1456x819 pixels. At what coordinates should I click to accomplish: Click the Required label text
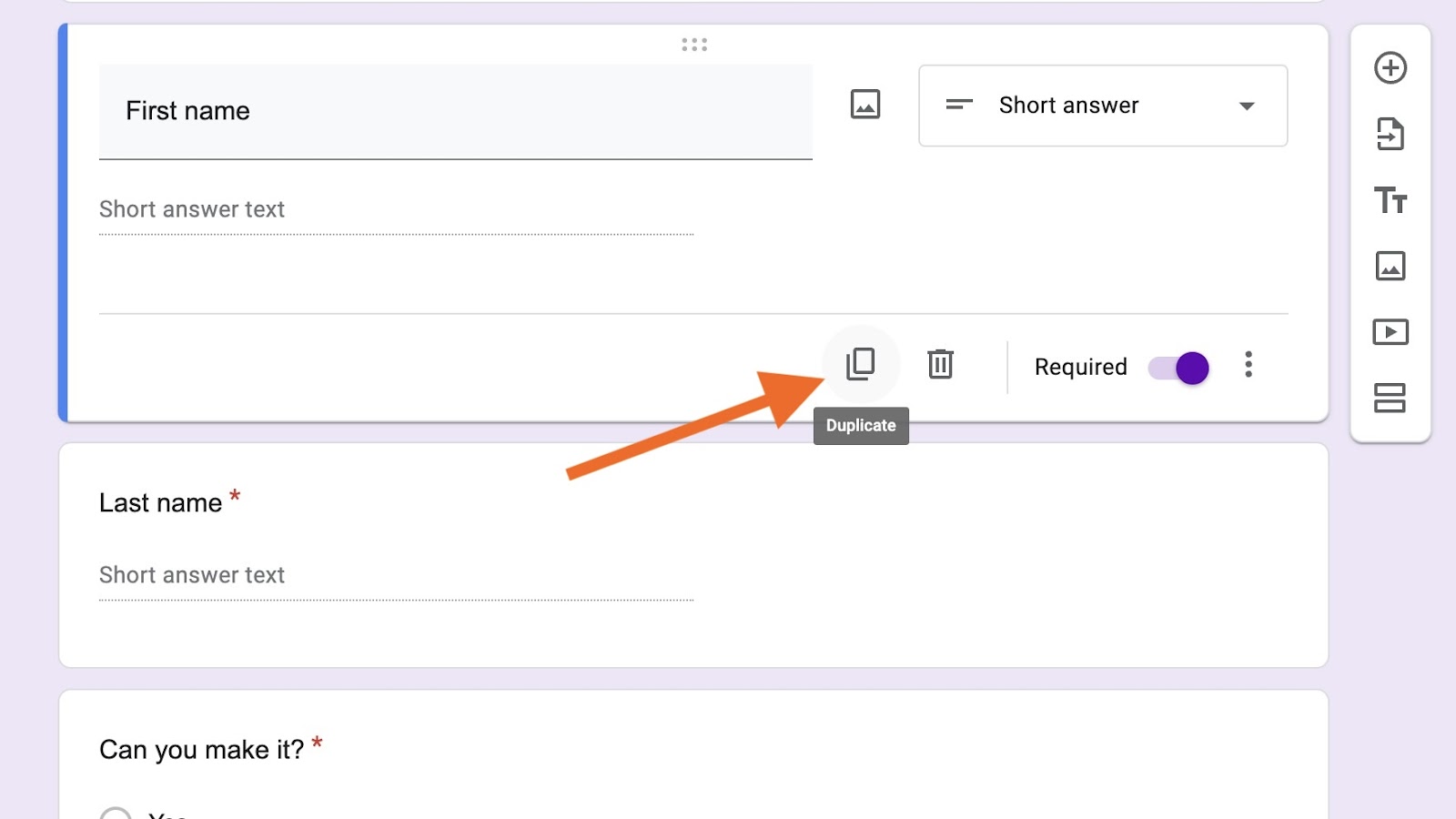pos(1080,367)
